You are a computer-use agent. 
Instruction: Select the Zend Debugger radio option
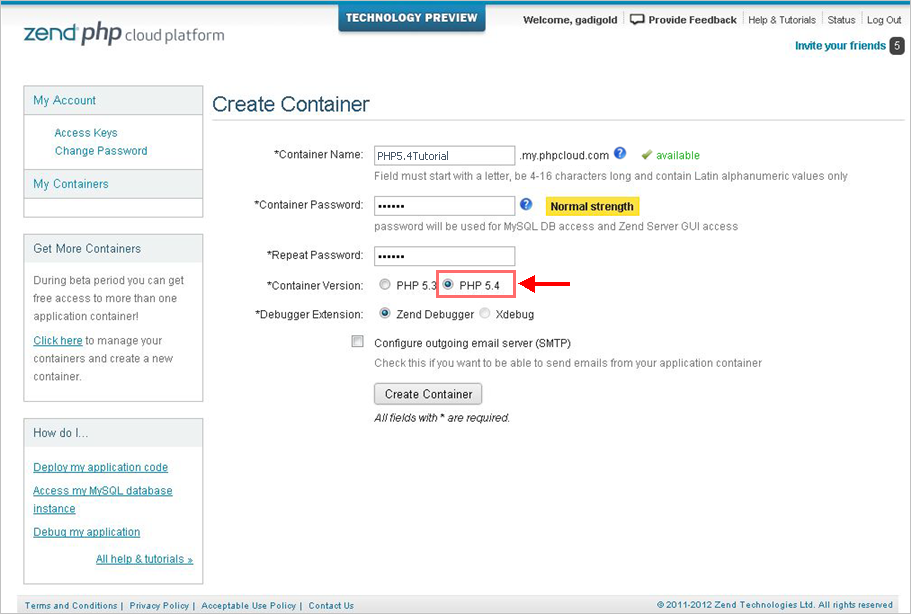[x=386, y=314]
